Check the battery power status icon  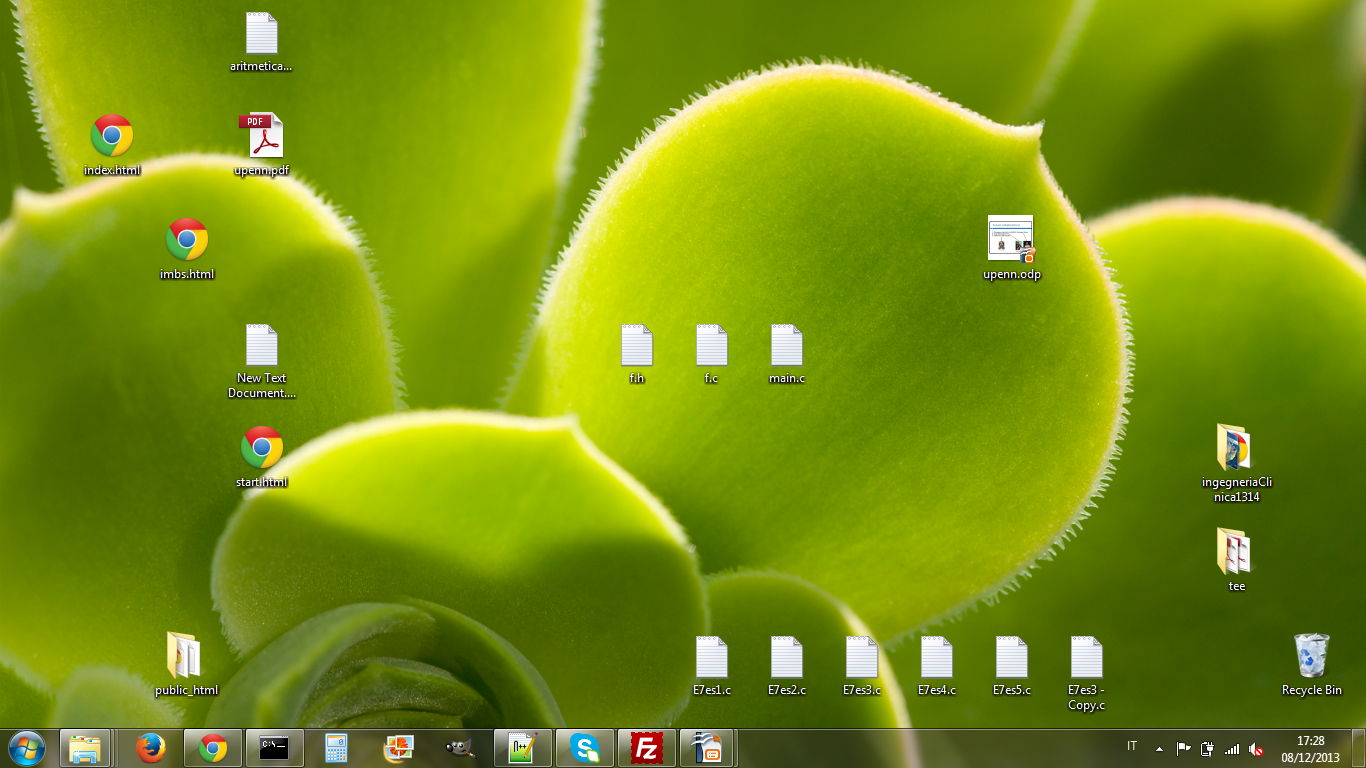click(x=1207, y=748)
